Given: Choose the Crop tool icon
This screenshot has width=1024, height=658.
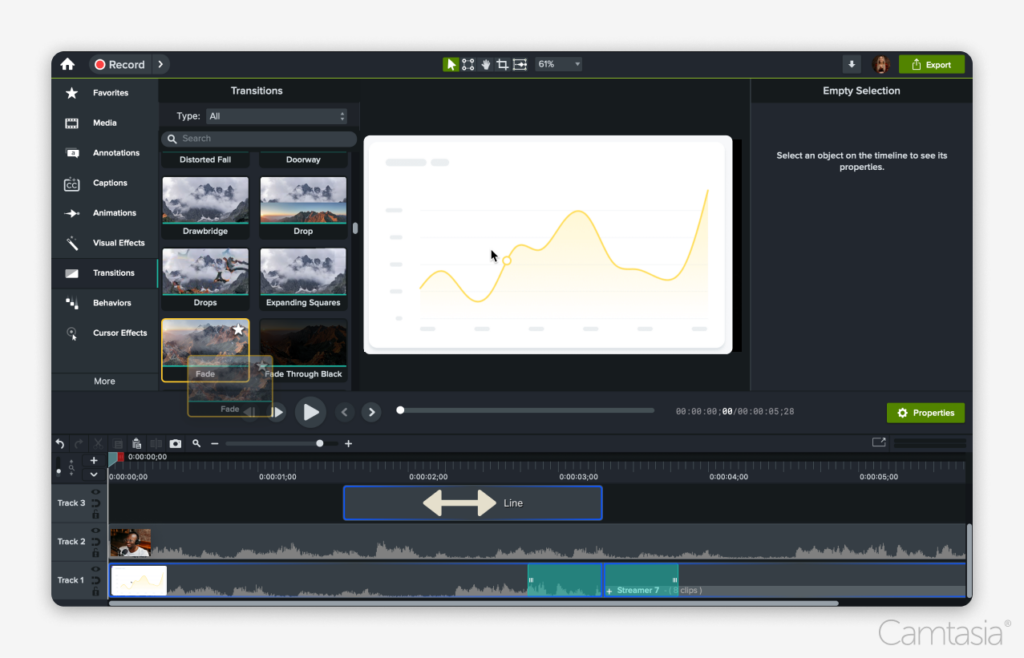Looking at the screenshot, I should [502, 64].
